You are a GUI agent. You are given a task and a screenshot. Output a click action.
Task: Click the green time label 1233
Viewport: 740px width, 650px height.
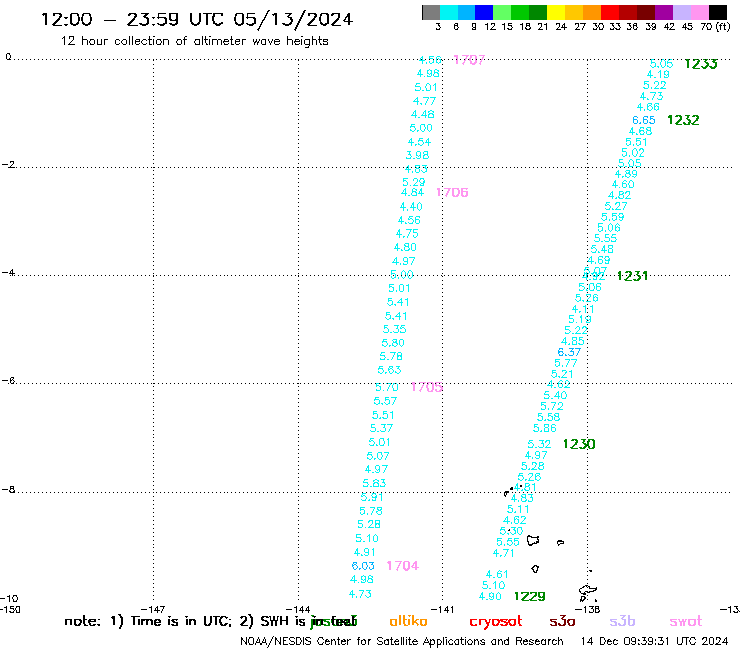(x=701, y=64)
